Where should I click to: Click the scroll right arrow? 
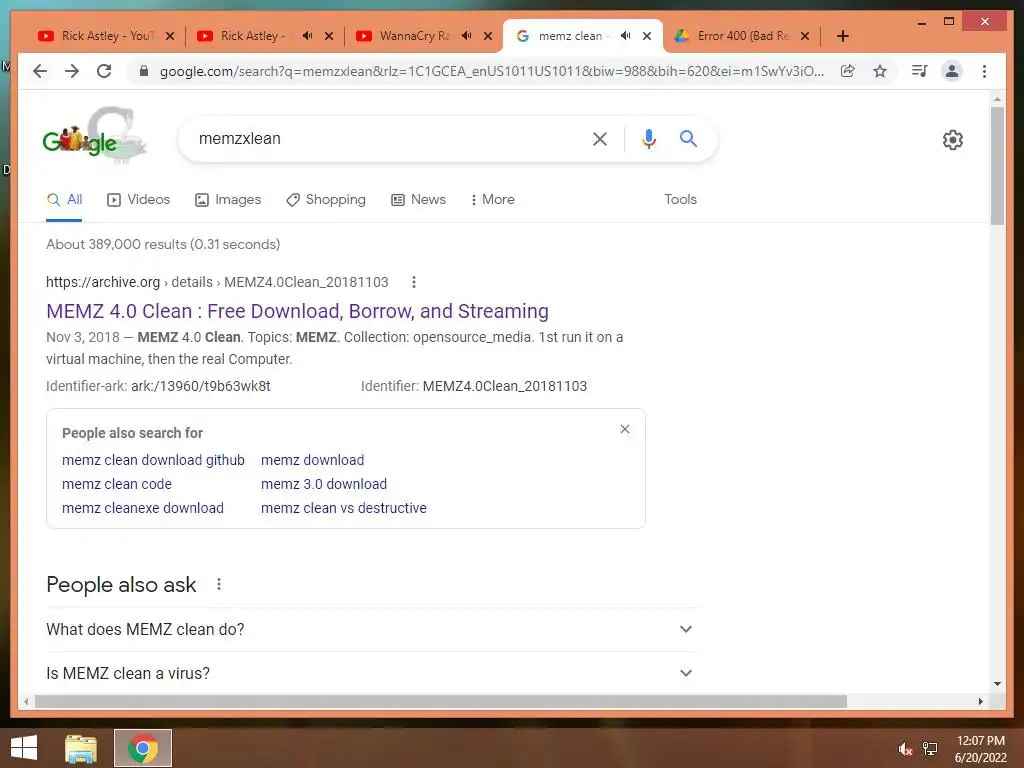point(980,701)
